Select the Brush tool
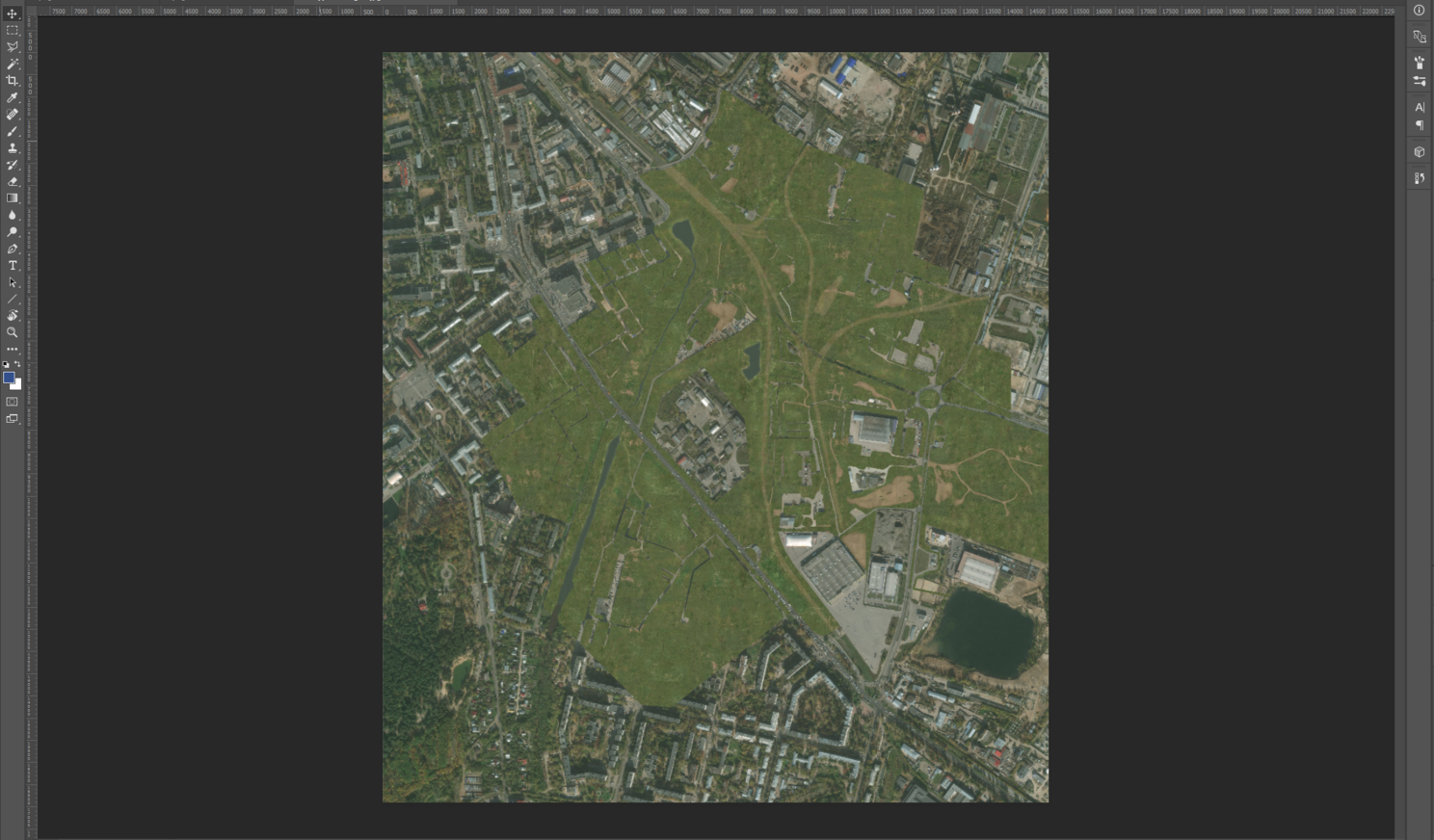This screenshot has width=1434, height=840. [13, 131]
